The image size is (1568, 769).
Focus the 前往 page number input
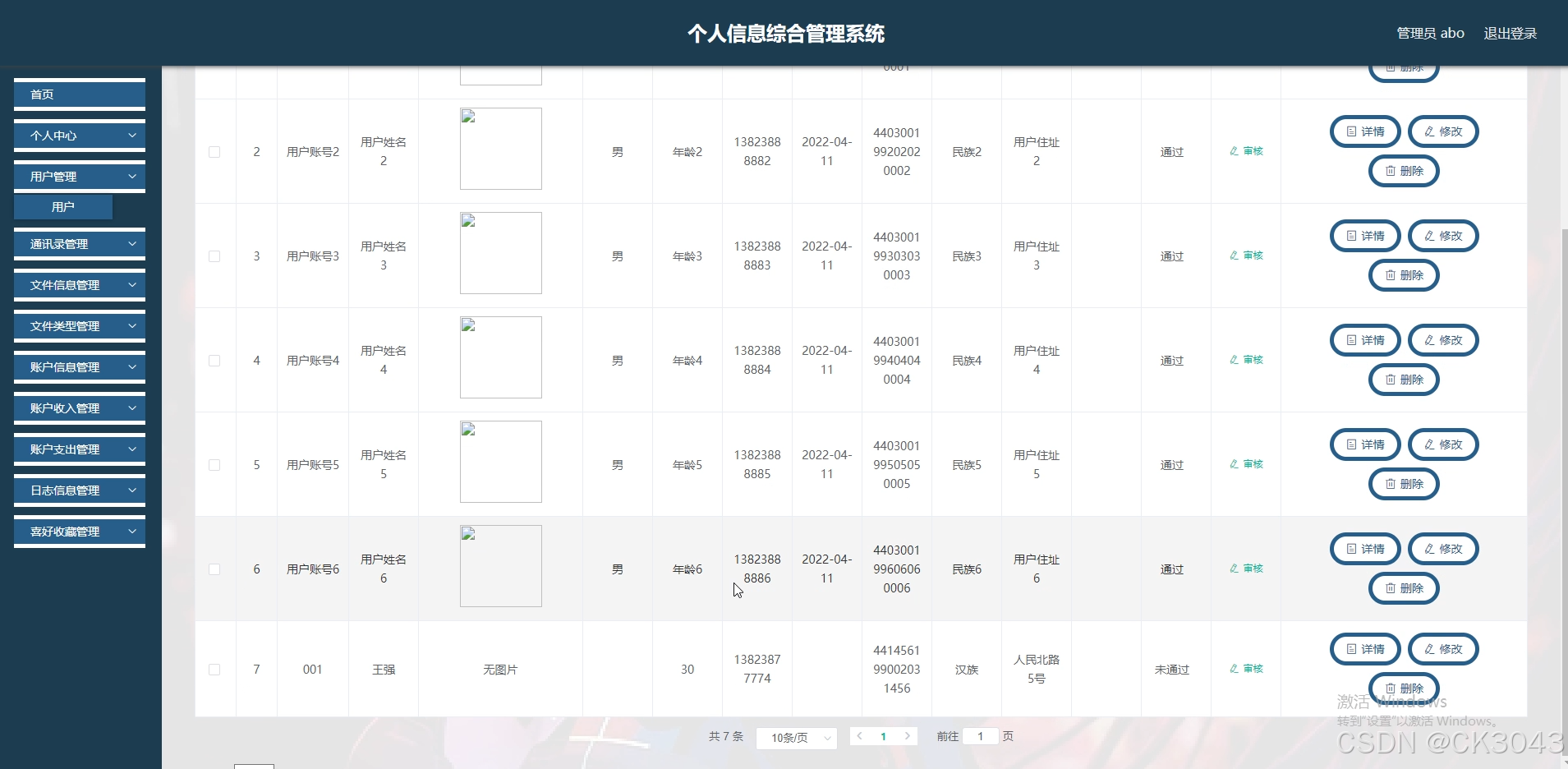pos(981,736)
